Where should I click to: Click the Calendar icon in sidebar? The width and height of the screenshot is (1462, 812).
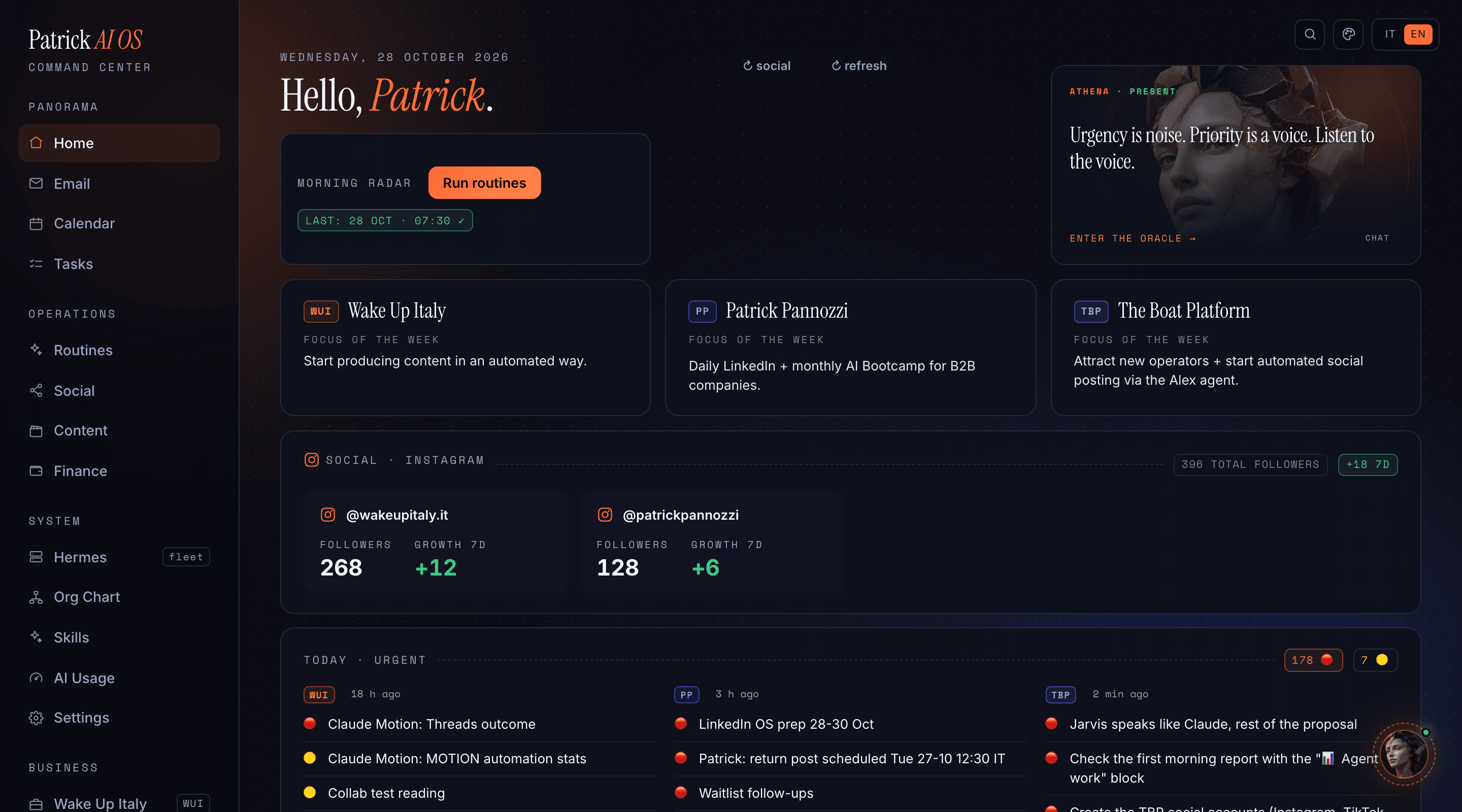tap(37, 224)
